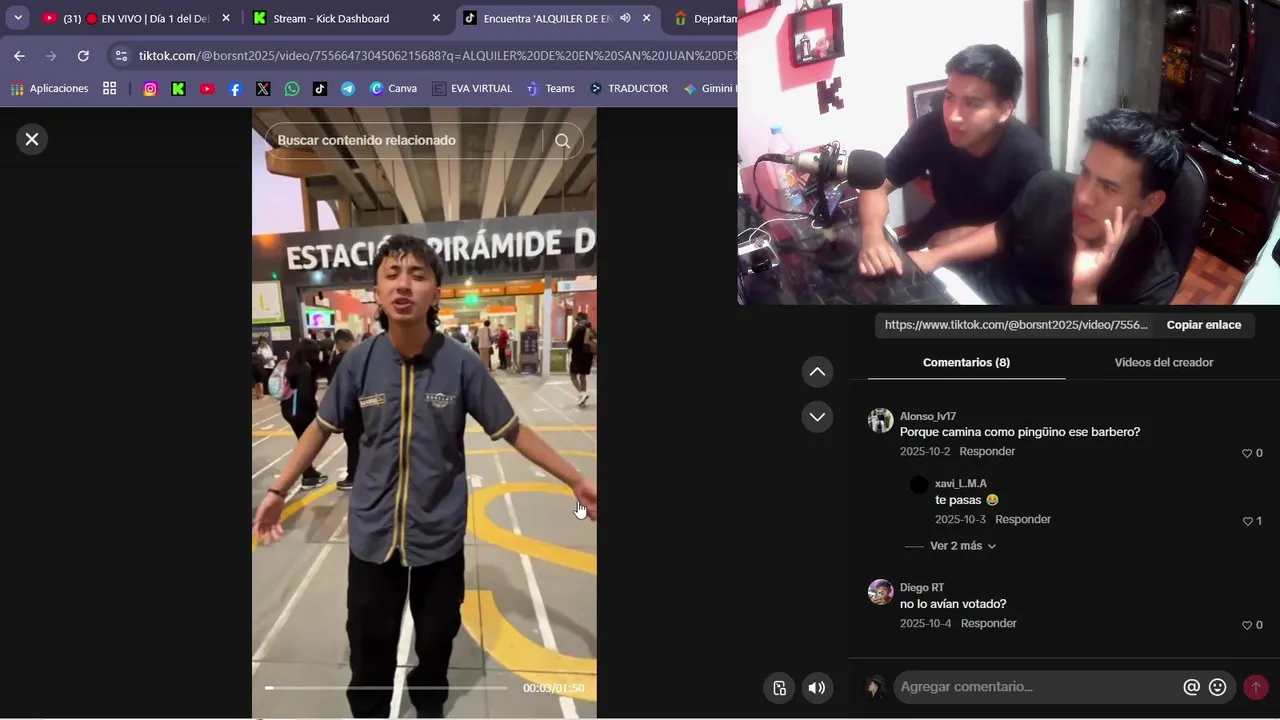Open the browser tab search dropdown
The image size is (1280, 720).
(17, 18)
